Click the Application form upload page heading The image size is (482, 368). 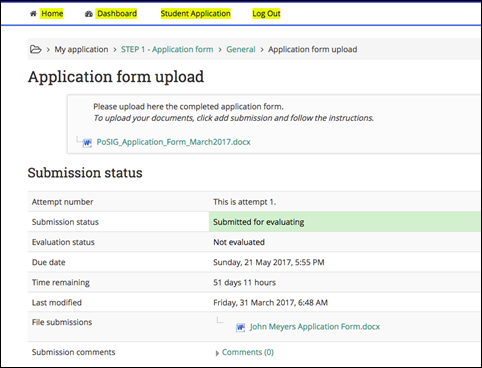click(x=116, y=77)
